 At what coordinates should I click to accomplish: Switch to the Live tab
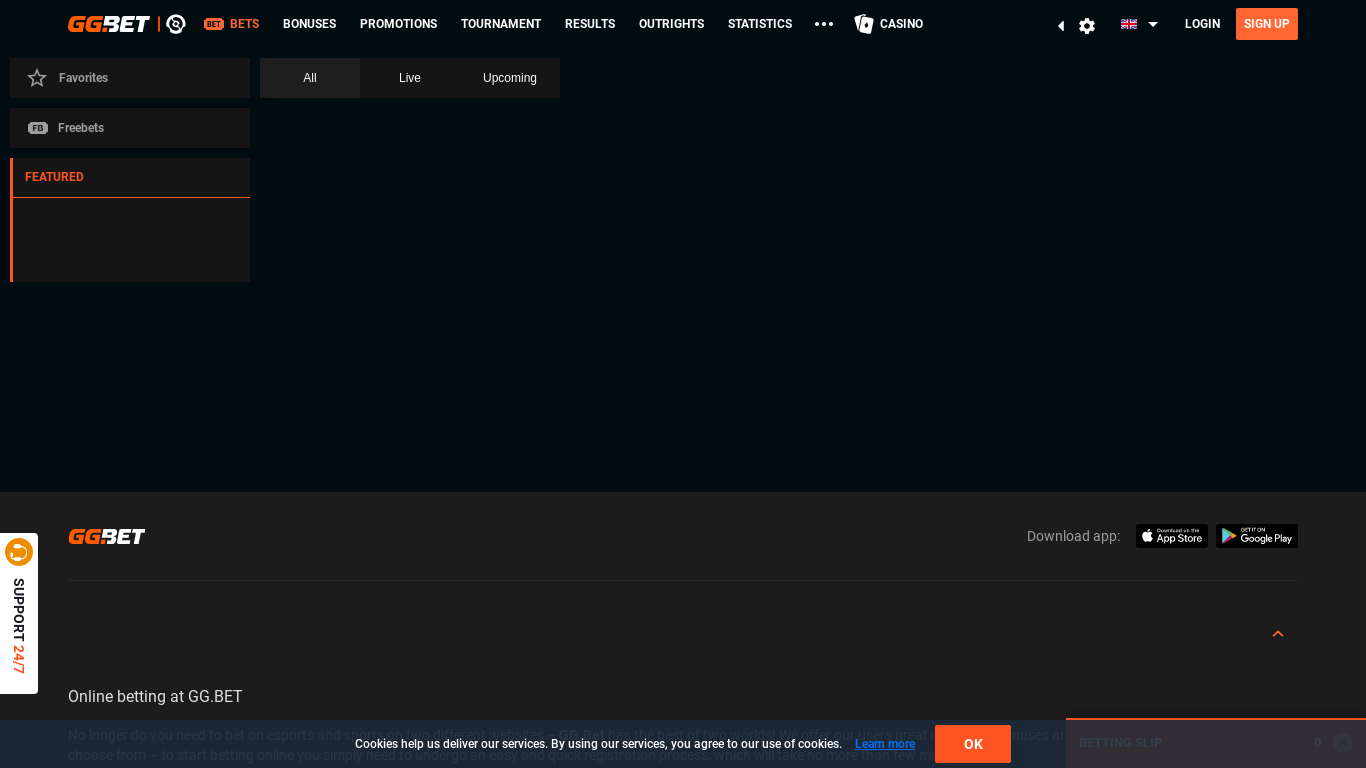pyautogui.click(x=410, y=78)
